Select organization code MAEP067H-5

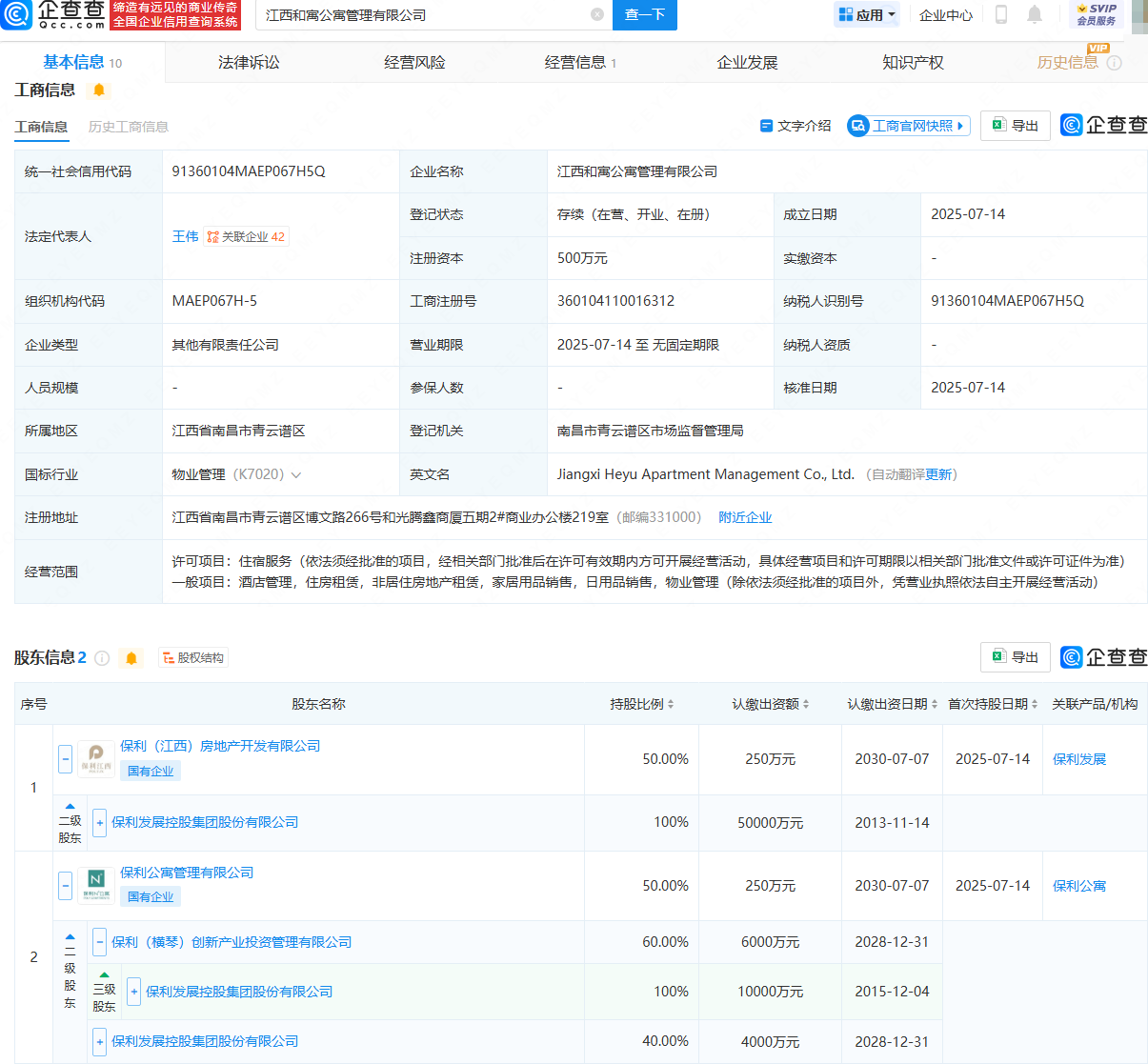[x=214, y=301]
